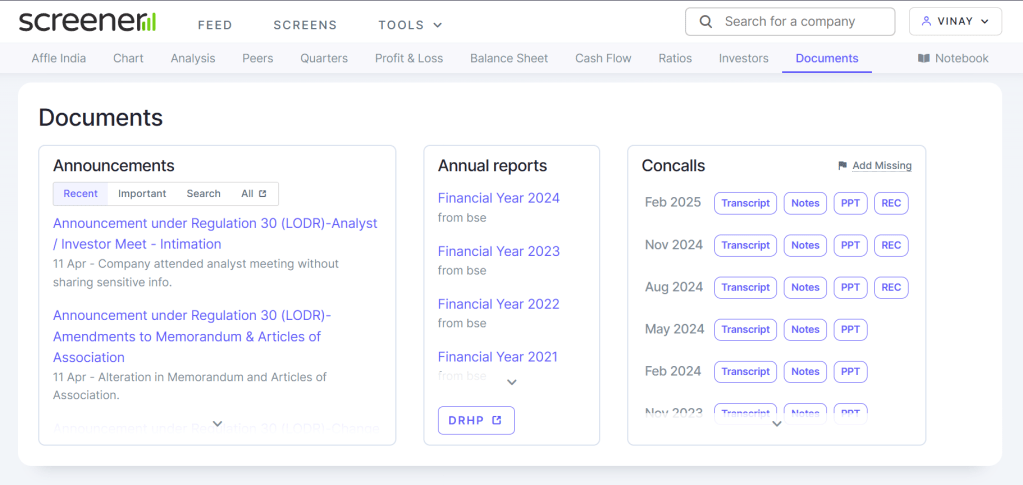Select the Recent announcements filter

(x=81, y=194)
